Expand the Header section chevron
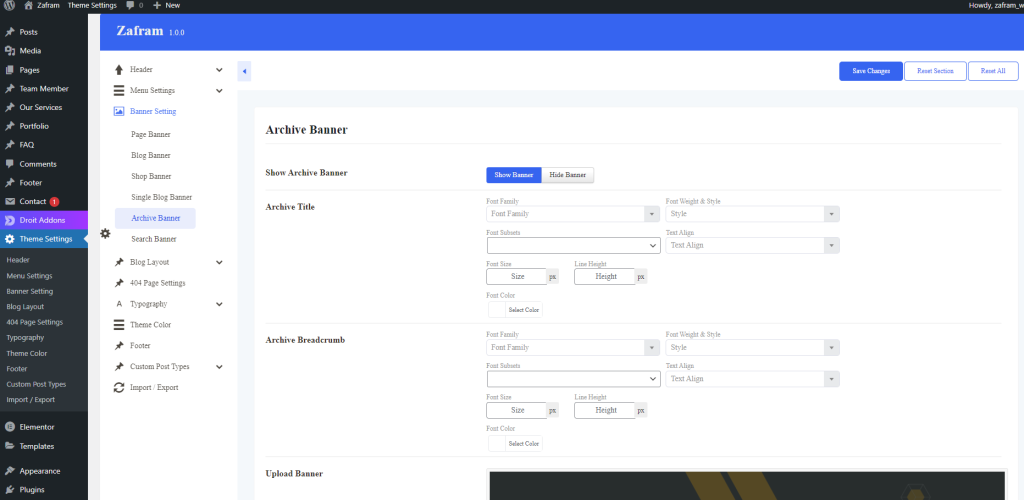 click(219, 70)
